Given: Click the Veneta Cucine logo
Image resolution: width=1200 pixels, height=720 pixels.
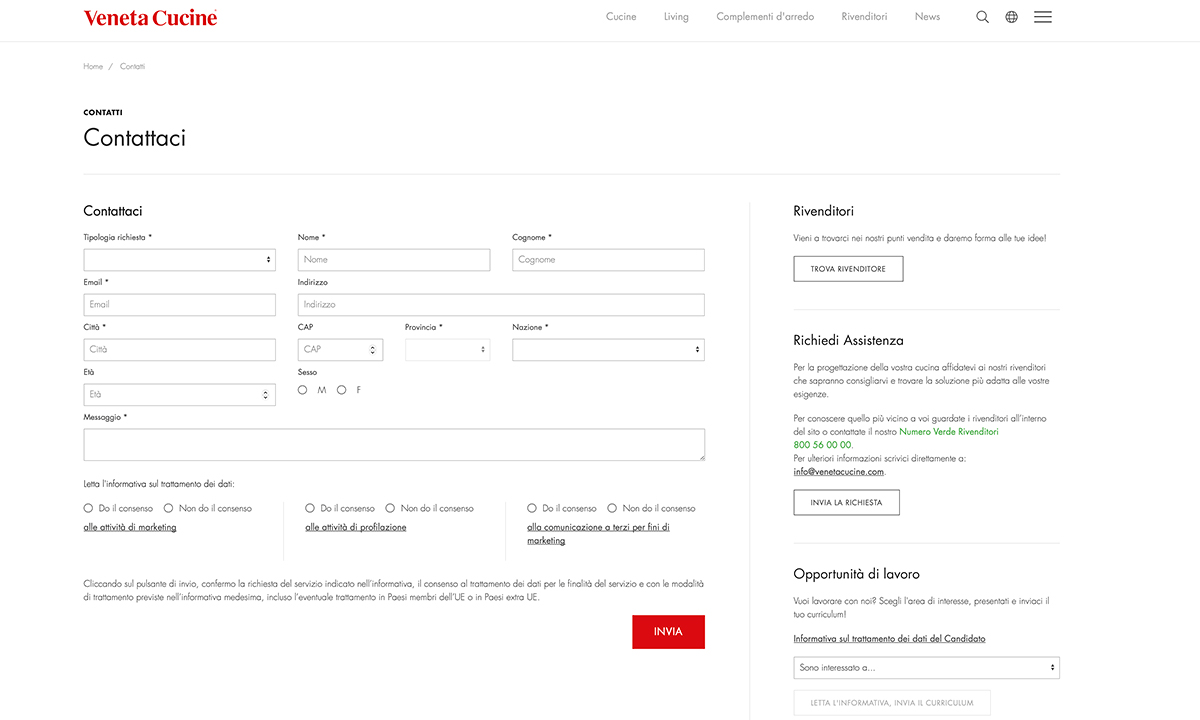Looking at the screenshot, I should pos(150,17).
